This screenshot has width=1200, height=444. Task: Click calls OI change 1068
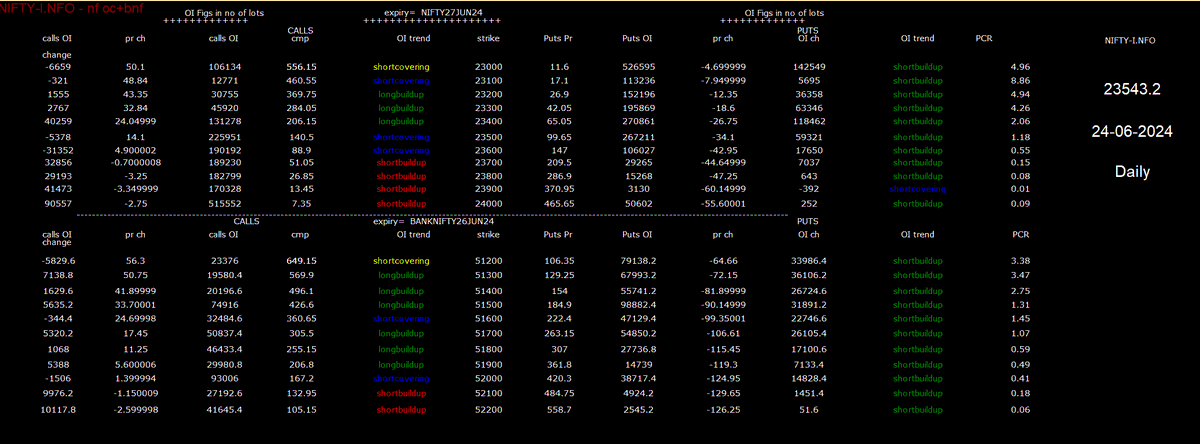pos(57,350)
